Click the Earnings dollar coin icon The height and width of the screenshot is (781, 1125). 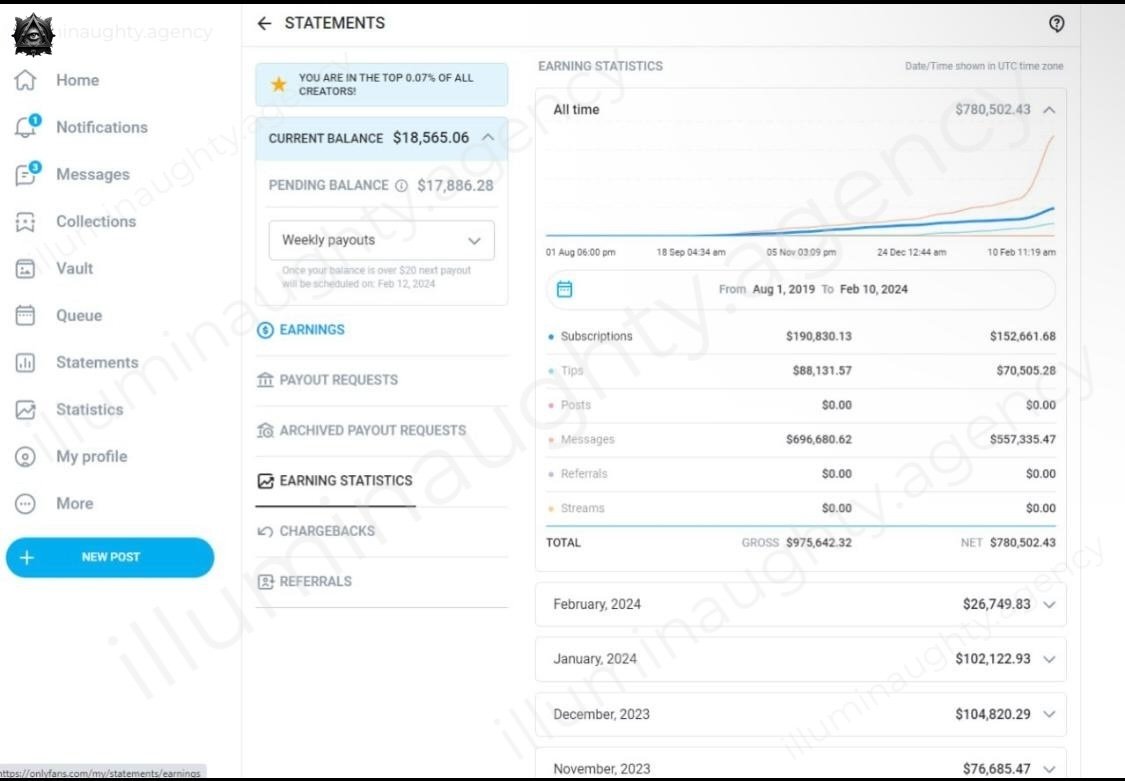[x=265, y=330]
